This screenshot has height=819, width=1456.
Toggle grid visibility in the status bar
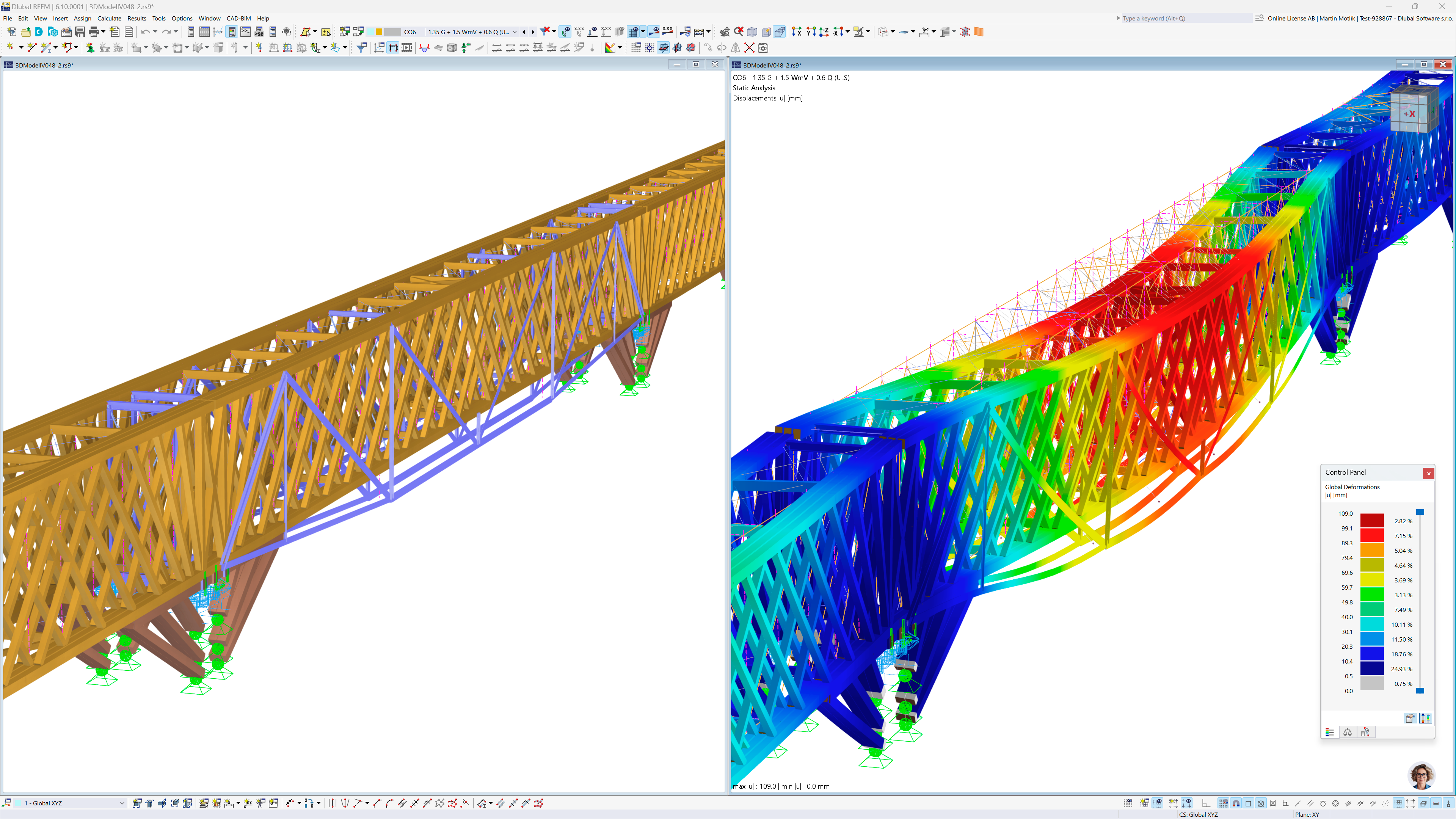[x=1129, y=803]
